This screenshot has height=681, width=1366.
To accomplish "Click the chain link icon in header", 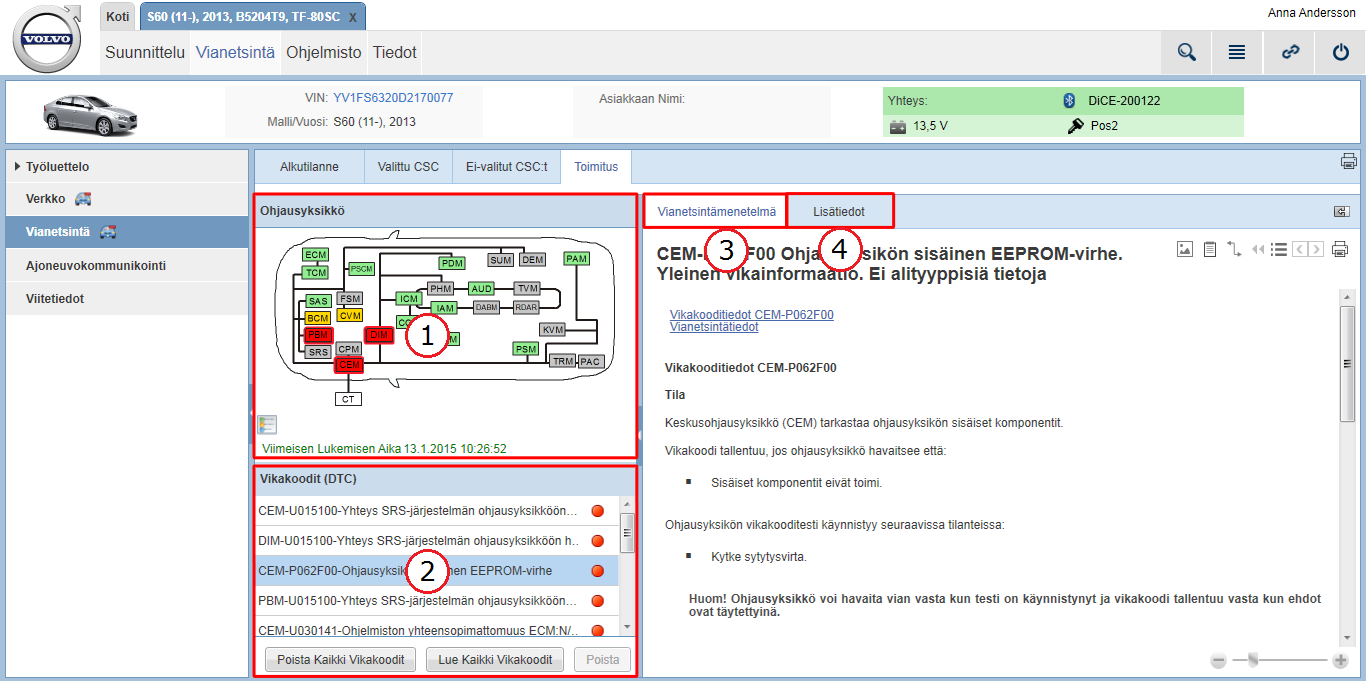I will coord(1290,53).
